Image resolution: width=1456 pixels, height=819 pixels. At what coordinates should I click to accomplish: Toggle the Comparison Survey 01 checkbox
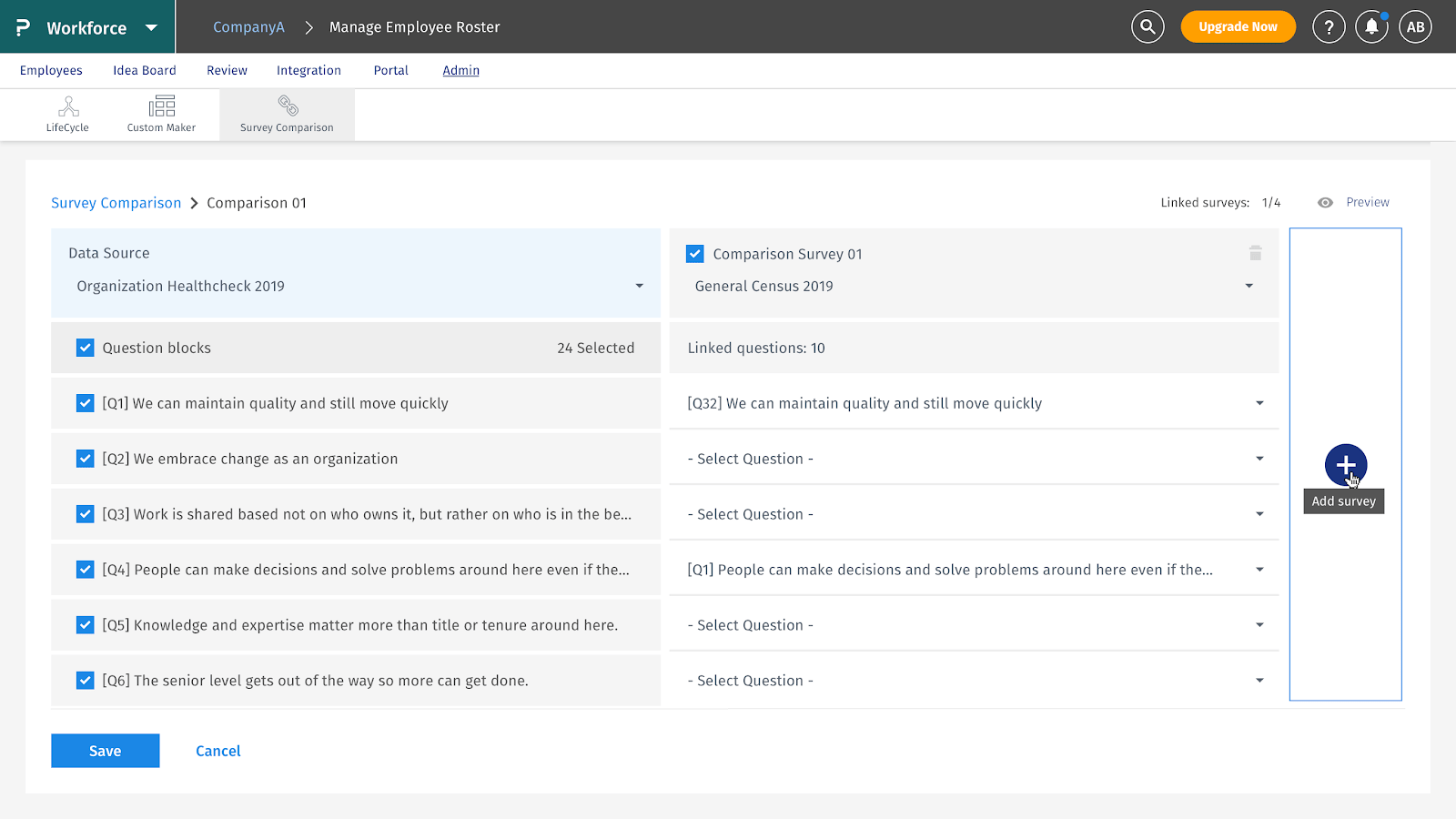point(695,254)
